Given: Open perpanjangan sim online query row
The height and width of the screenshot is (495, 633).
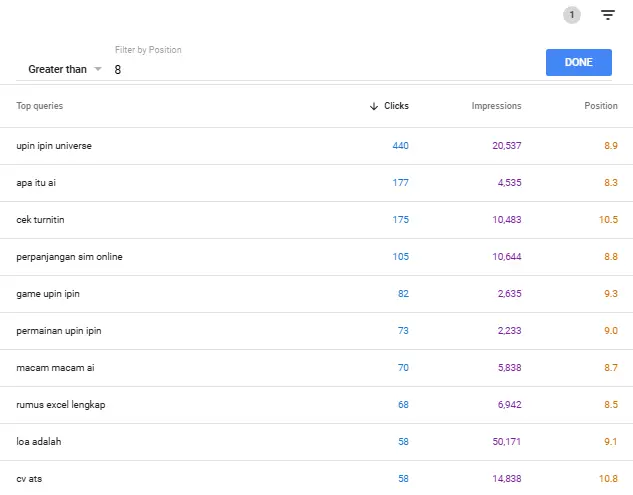Looking at the screenshot, I should click(69, 257).
